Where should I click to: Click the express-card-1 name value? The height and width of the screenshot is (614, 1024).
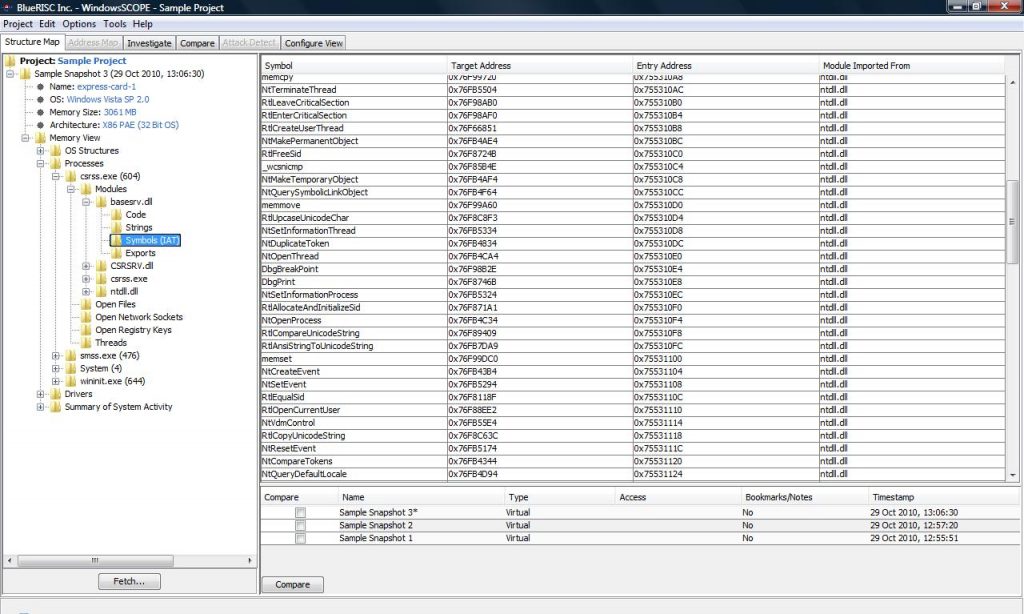coord(106,87)
